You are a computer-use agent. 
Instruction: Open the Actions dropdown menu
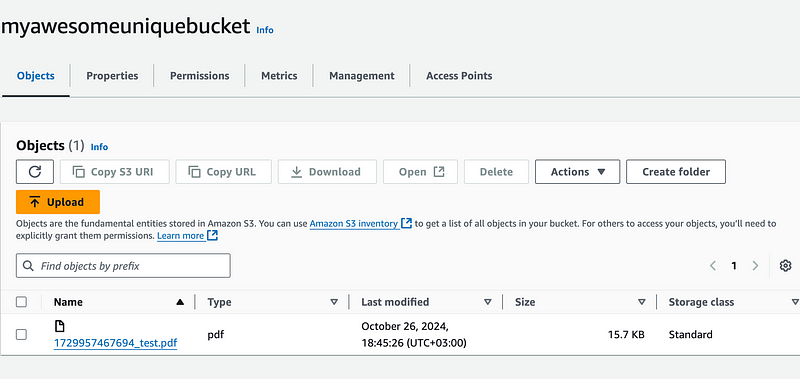[578, 172]
